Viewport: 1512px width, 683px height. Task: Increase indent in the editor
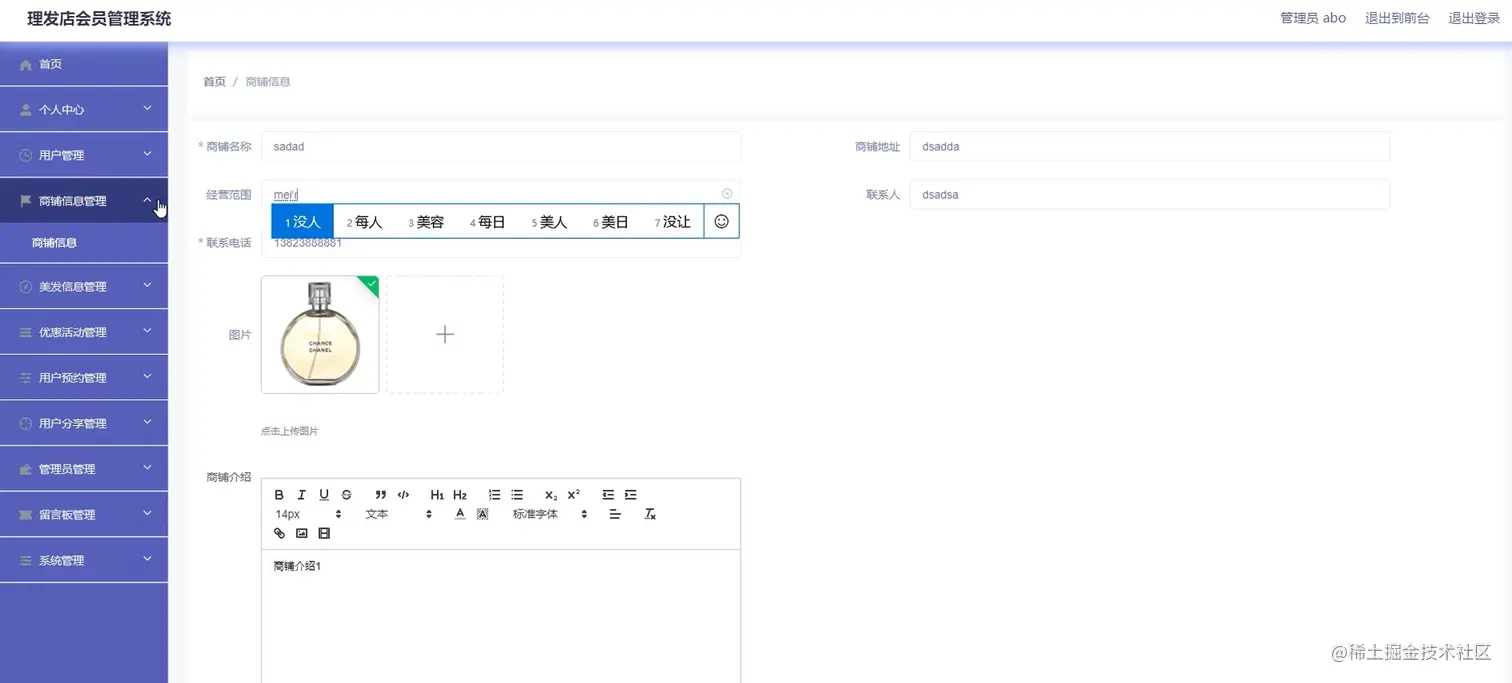tap(631, 495)
